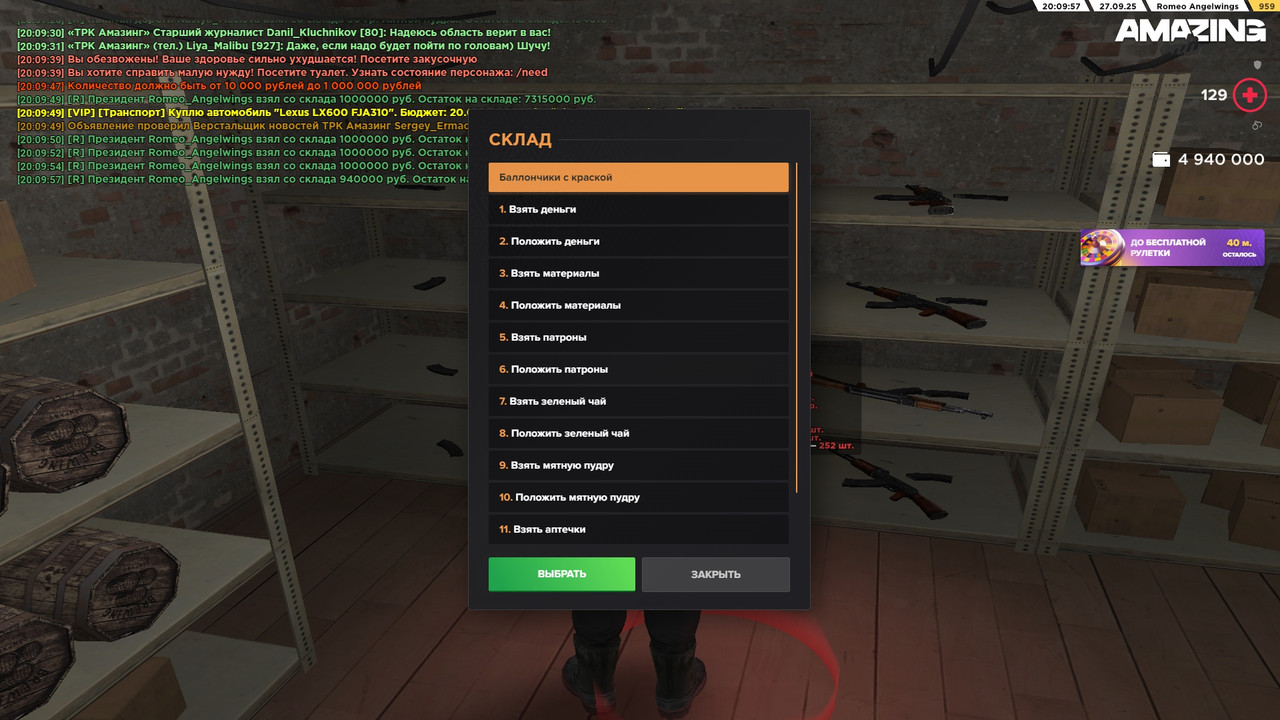This screenshot has width=1280, height=720.
Task: Select the highlighted Баллончики с краской item
Action: pyautogui.click(x=638, y=177)
